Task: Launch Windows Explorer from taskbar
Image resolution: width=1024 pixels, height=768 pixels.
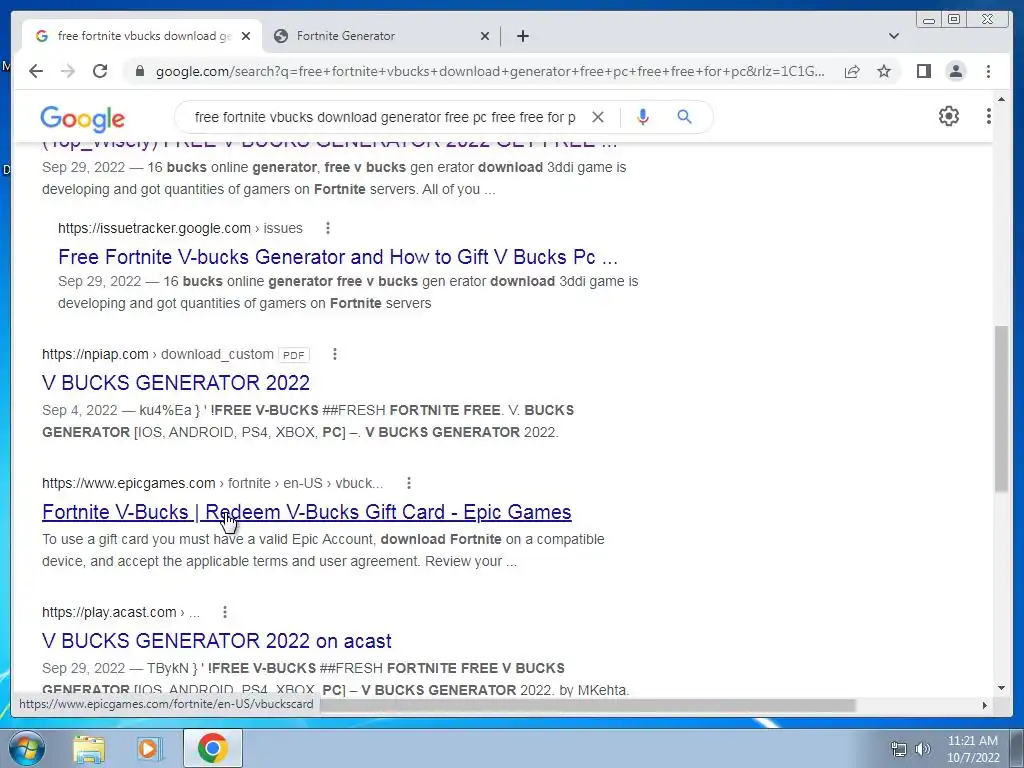Action: tap(89, 748)
